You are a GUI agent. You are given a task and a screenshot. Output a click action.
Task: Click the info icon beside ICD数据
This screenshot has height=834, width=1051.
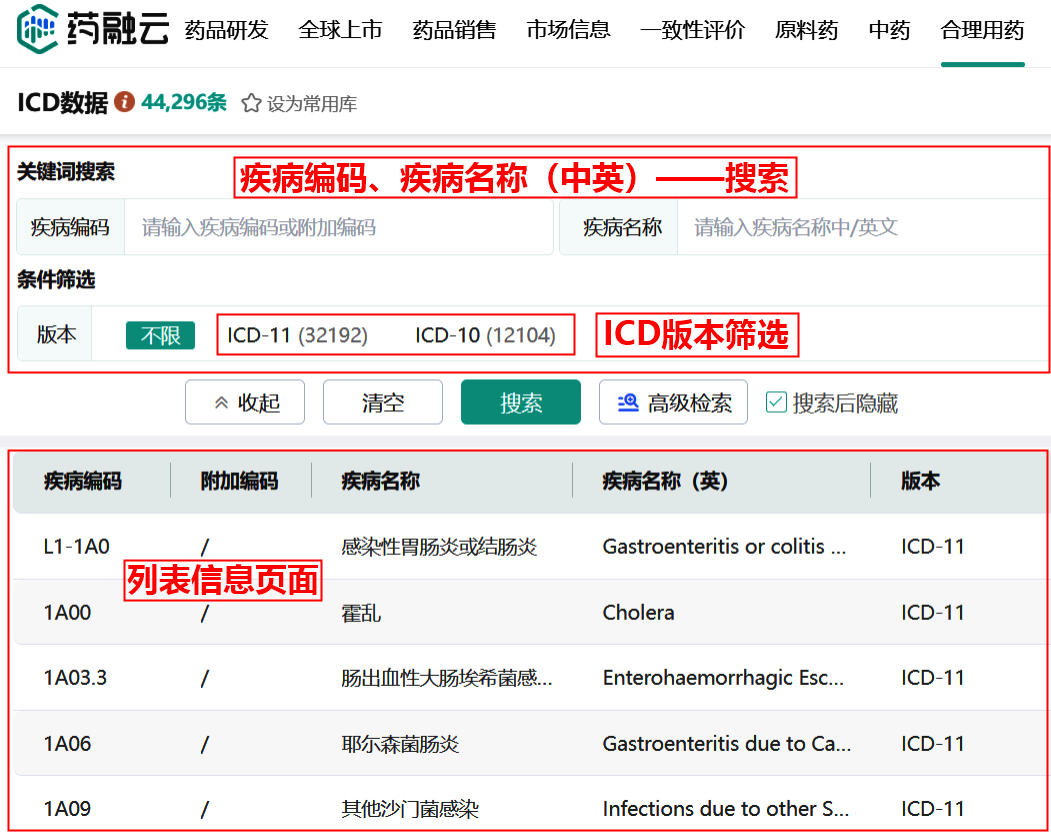(x=124, y=102)
